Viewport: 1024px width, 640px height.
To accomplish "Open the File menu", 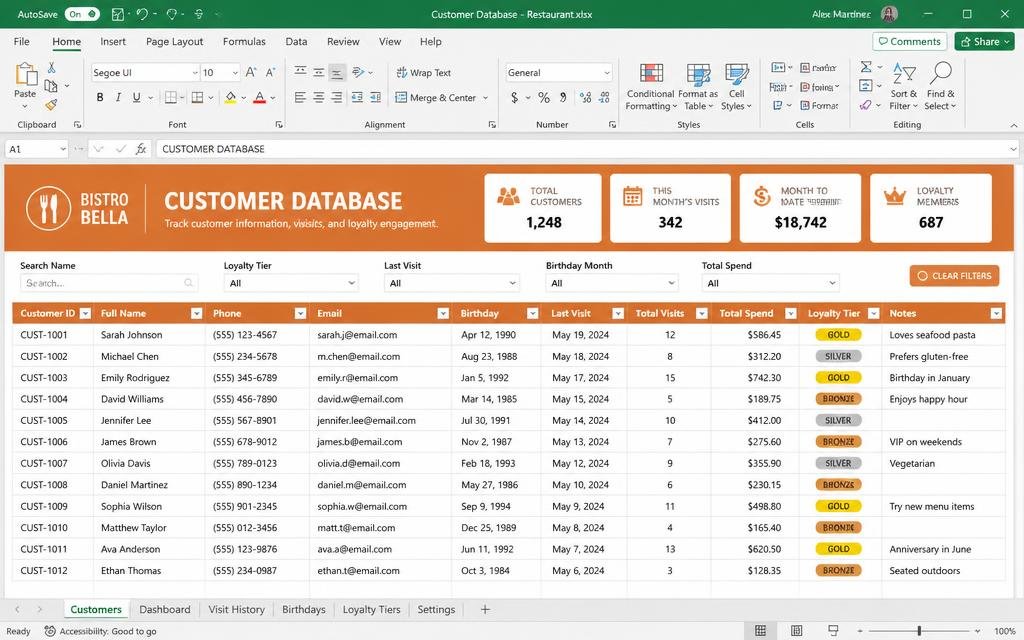I will [22, 41].
